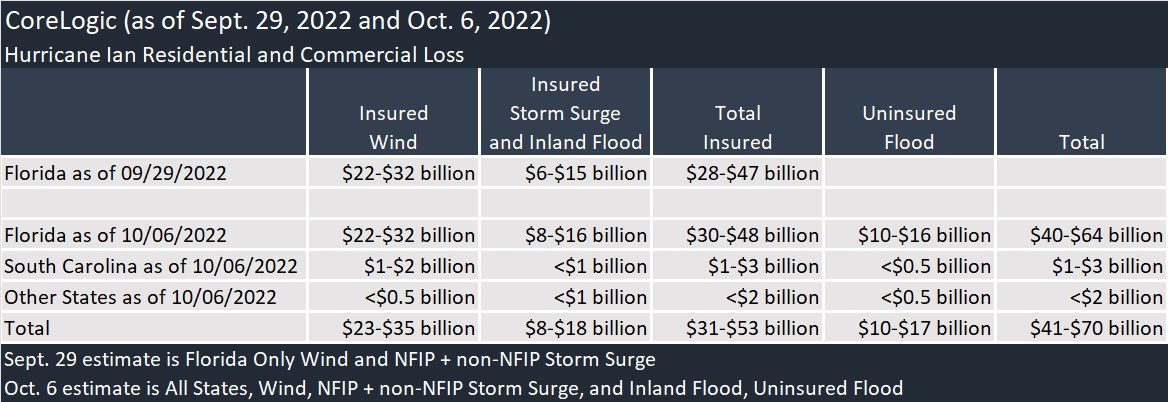
Task: Click the $41-$70 billion grand total cell
Action: 1096,327
